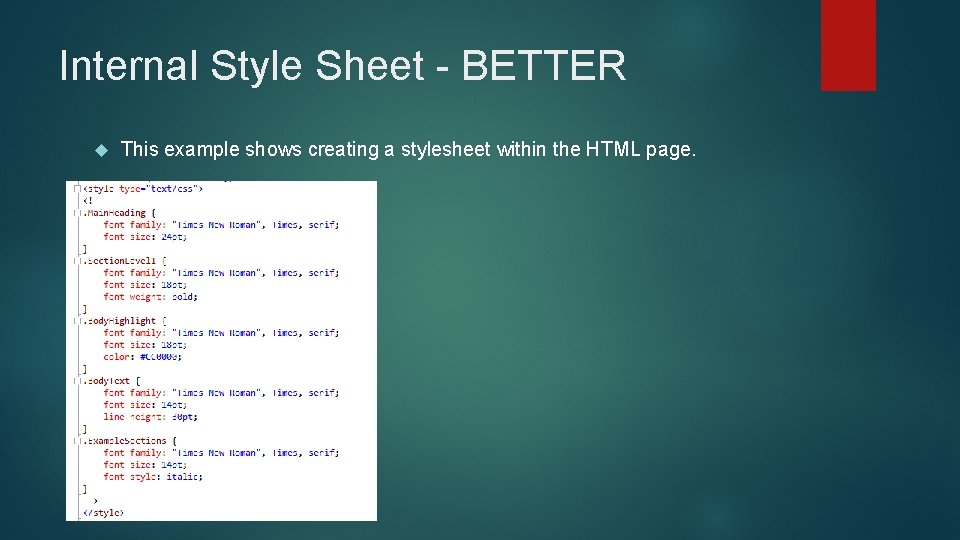Select the bullet text about creating a stylesheet
This screenshot has height=540, width=960.
(408, 149)
